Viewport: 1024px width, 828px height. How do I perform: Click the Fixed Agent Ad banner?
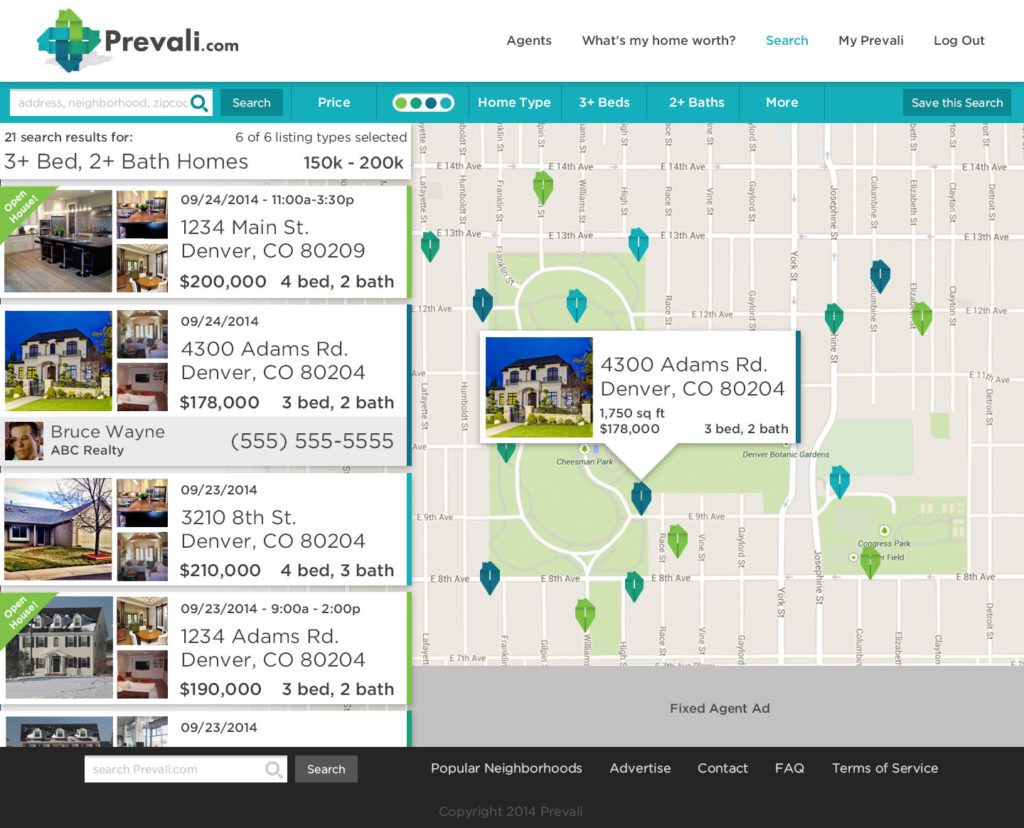(718, 708)
